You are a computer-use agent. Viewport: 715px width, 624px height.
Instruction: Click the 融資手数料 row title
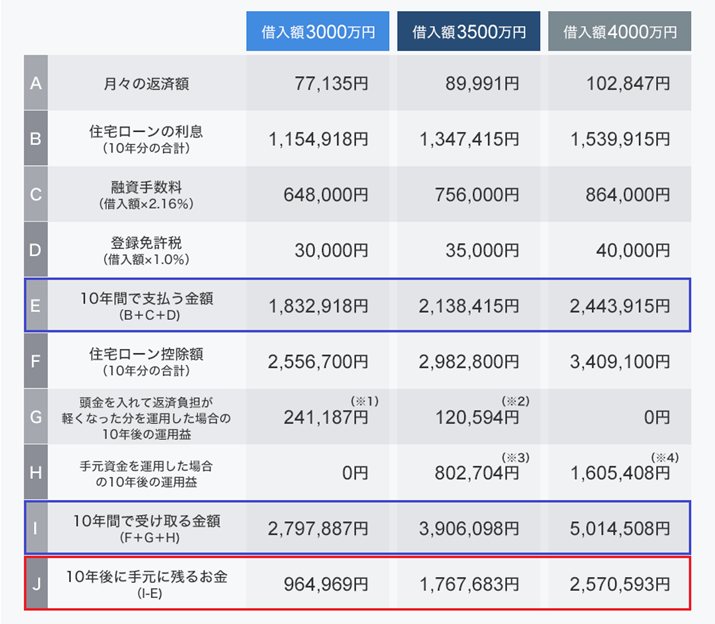point(147,187)
